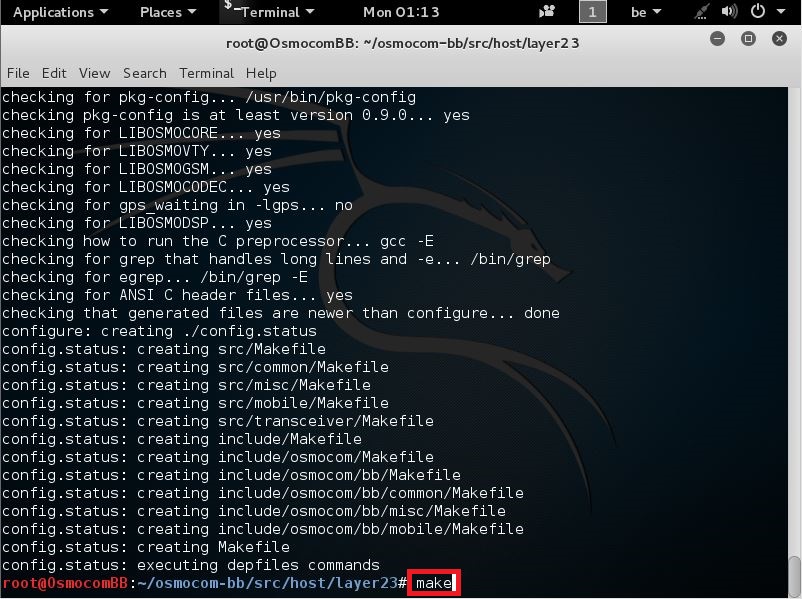Open the Terminal app menu in the top bar
The width and height of the screenshot is (802, 599).
tap(270, 12)
